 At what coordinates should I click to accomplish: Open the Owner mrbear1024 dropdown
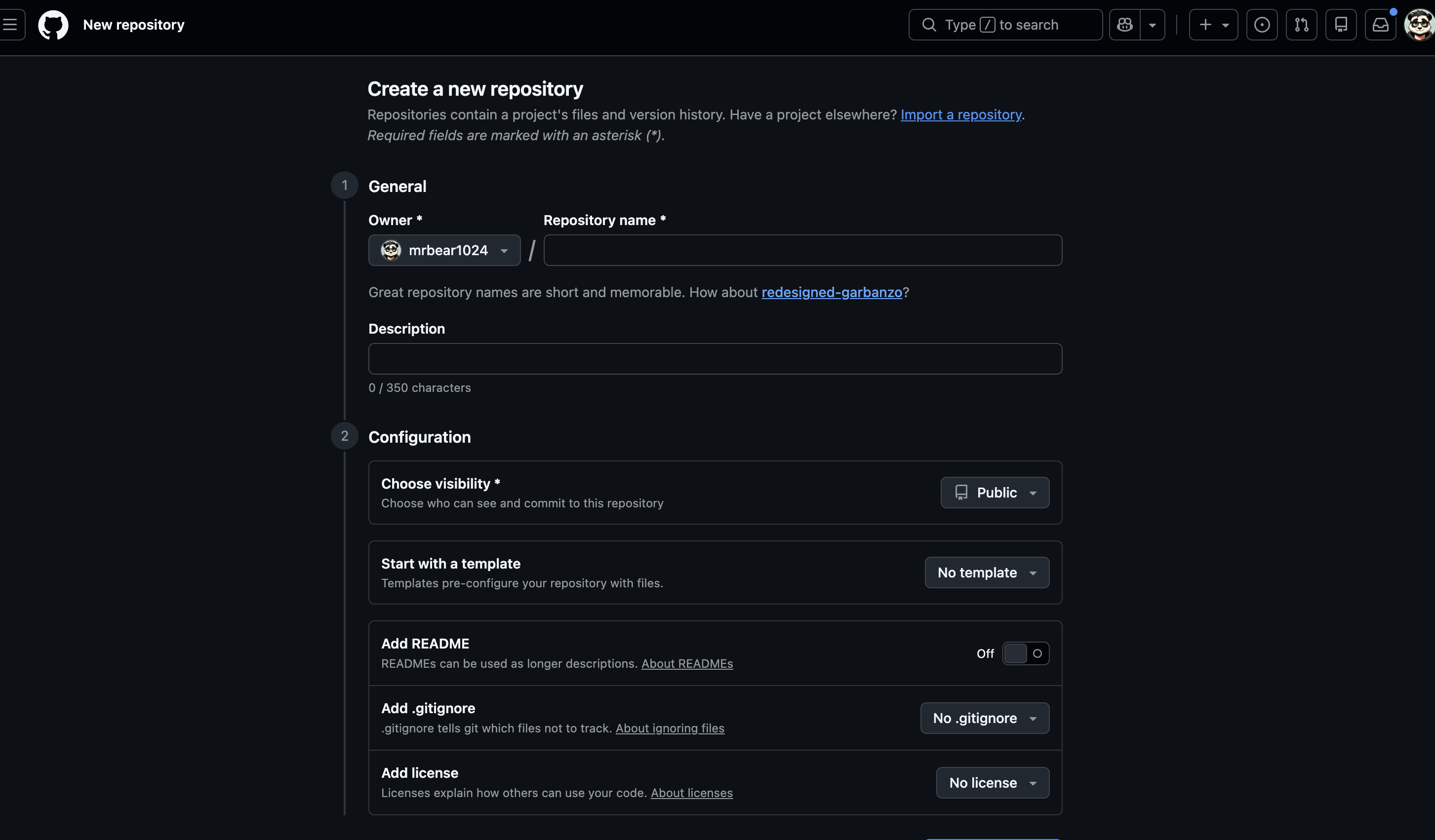444,250
